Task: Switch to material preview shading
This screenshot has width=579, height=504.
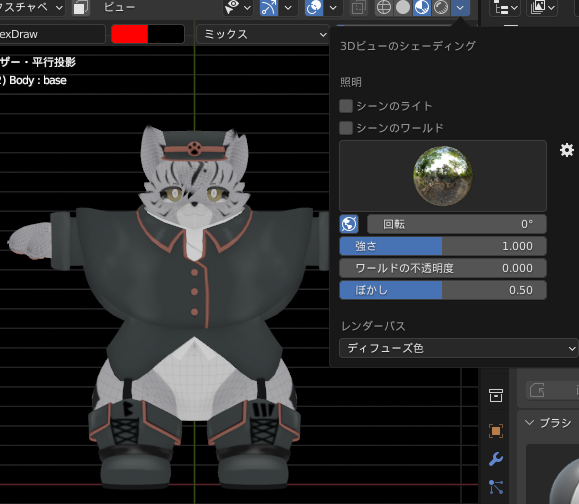Action: tap(422, 7)
